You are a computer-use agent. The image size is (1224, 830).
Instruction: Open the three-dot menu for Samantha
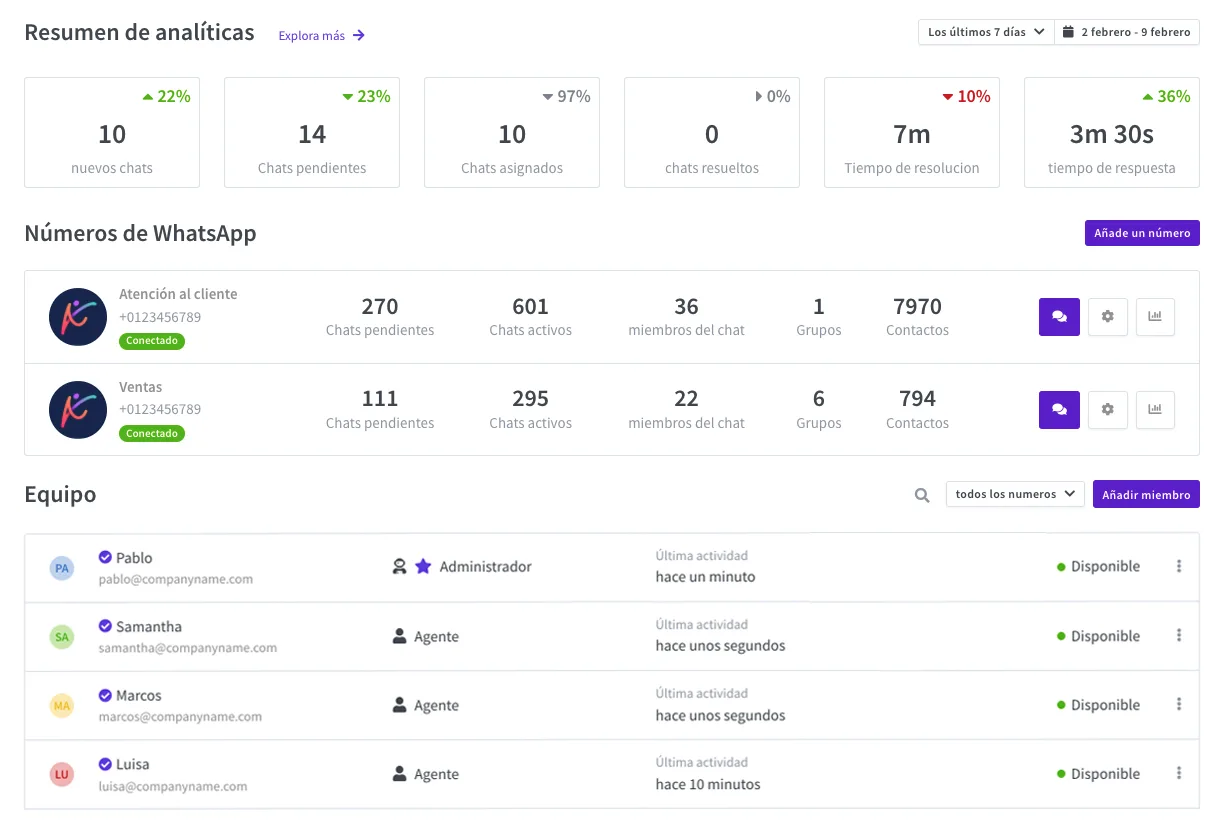[1179, 635]
